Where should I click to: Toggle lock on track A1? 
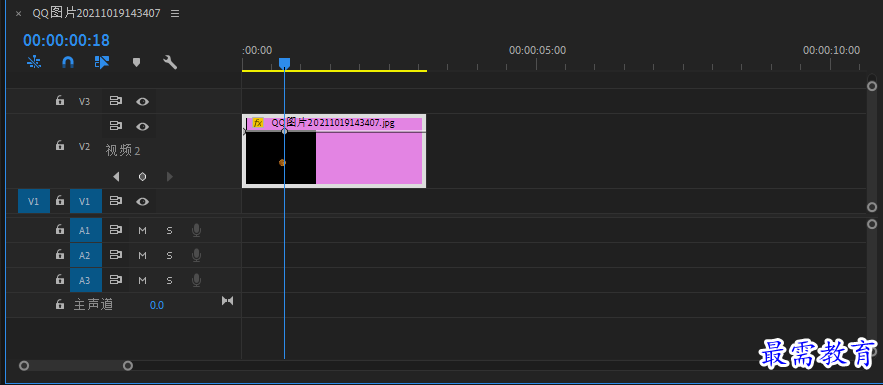59,230
